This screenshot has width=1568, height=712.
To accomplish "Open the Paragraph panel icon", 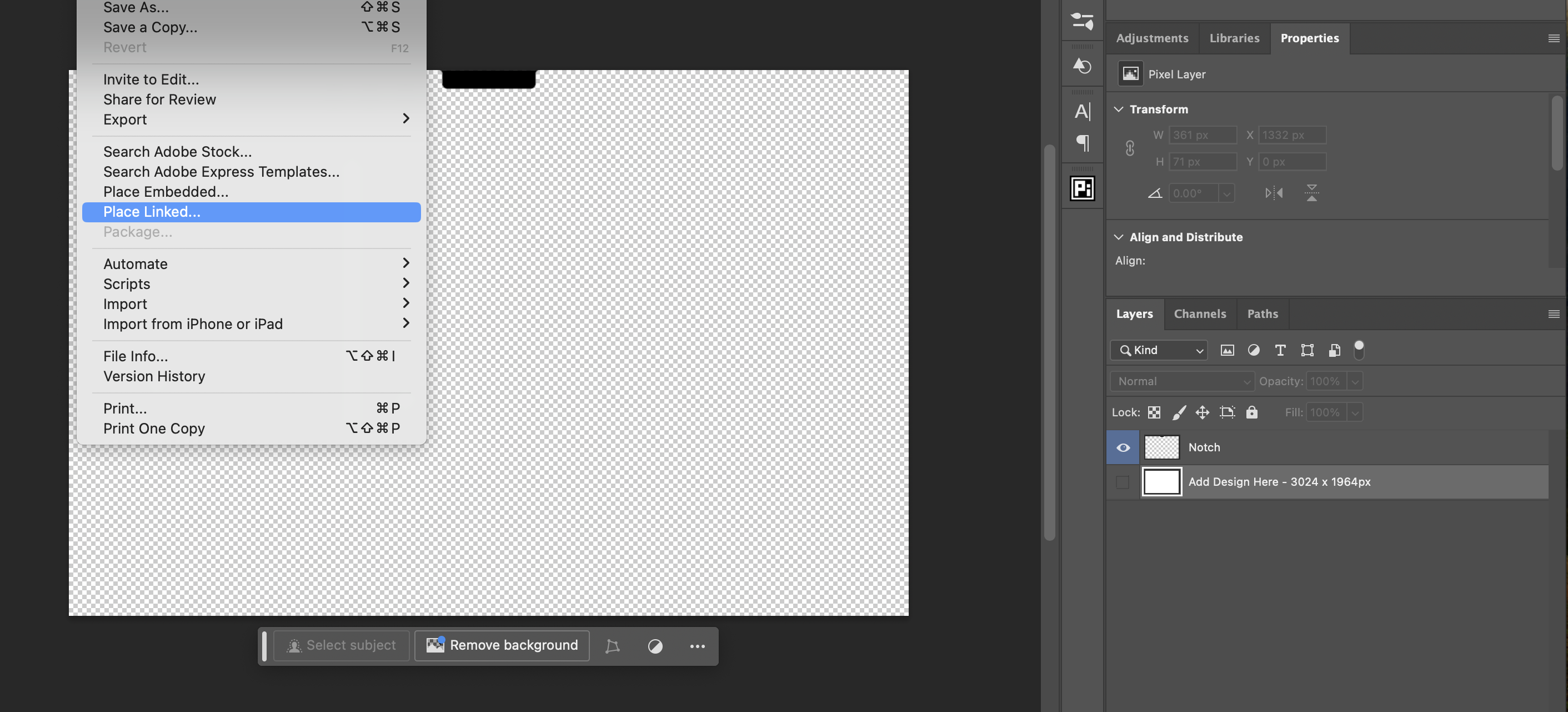I will coord(1082,144).
